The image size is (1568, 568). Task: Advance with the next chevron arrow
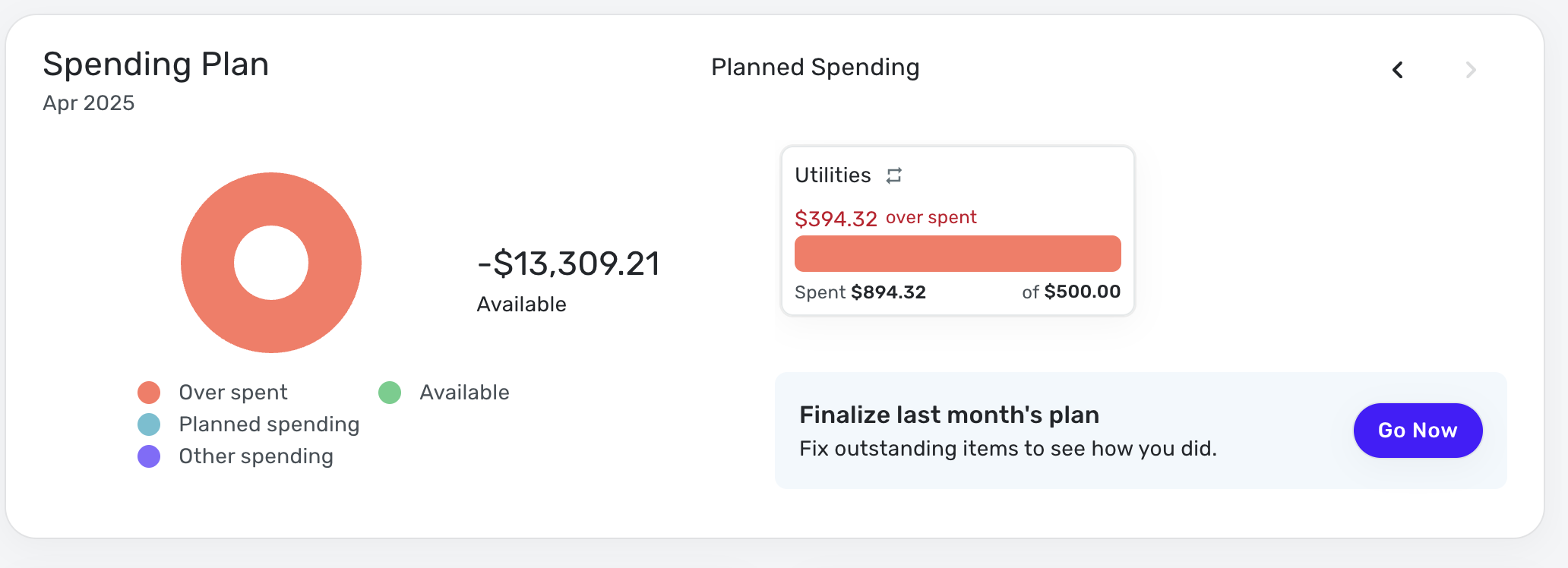1471,70
